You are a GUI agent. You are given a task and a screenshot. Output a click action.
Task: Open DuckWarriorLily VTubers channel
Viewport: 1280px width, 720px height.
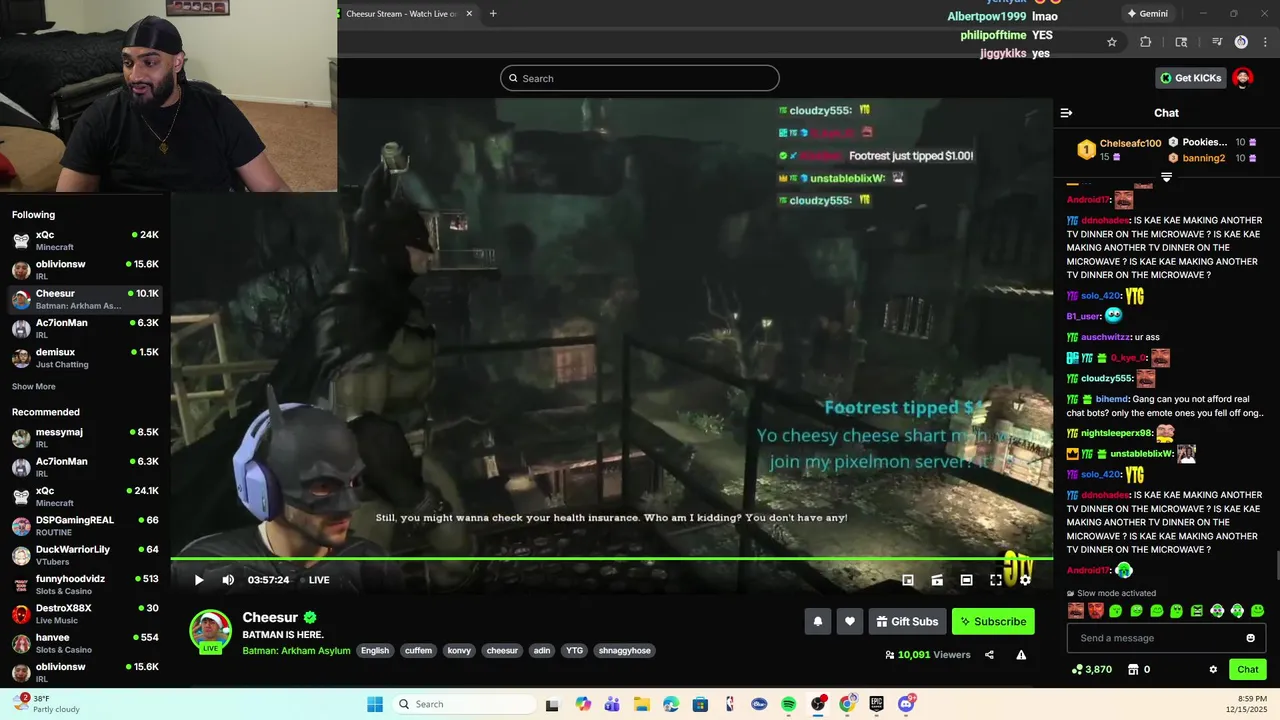click(85, 555)
